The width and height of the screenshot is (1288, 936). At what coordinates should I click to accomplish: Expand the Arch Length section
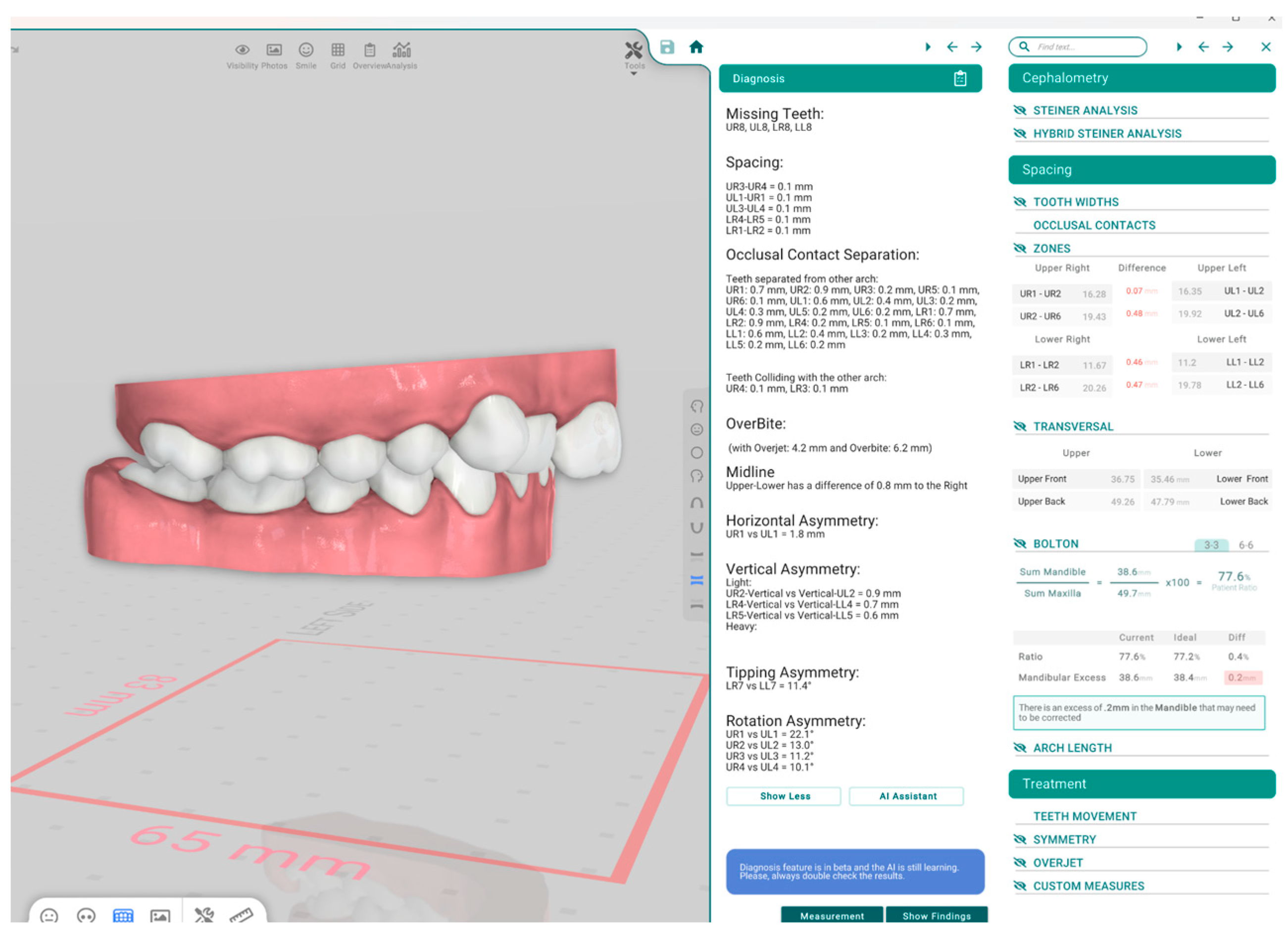point(1072,748)
